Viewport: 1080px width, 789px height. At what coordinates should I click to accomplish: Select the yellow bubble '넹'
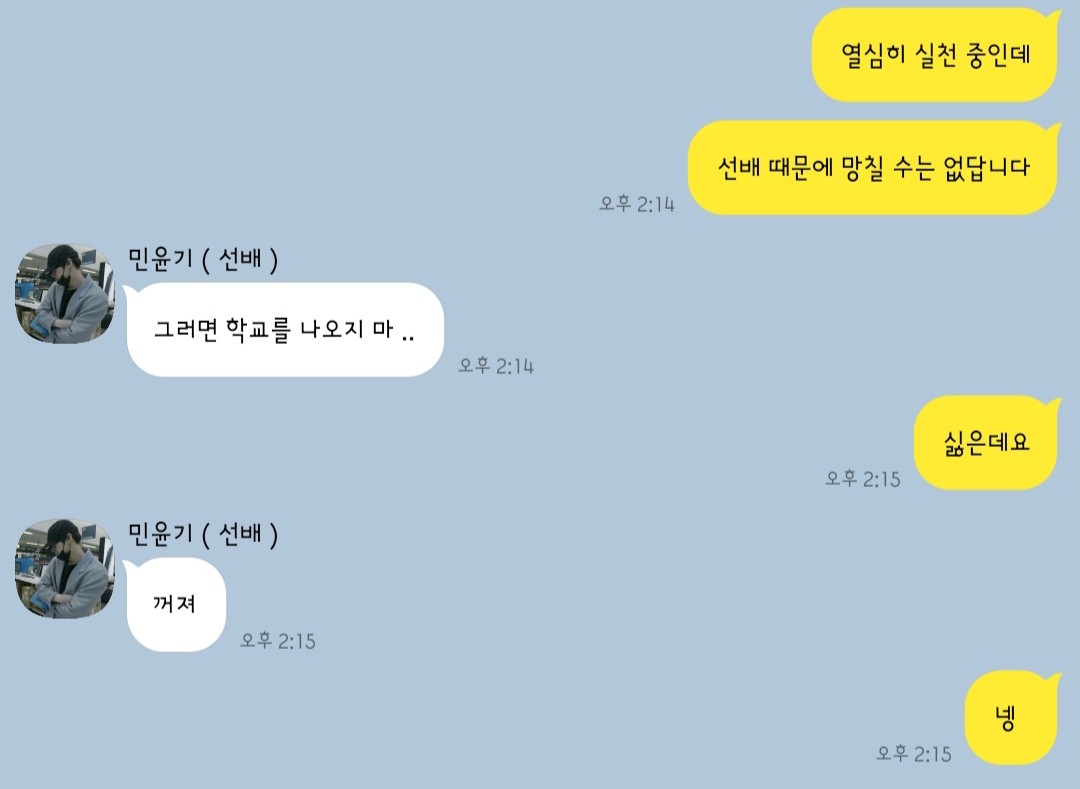coord(1010,717)
